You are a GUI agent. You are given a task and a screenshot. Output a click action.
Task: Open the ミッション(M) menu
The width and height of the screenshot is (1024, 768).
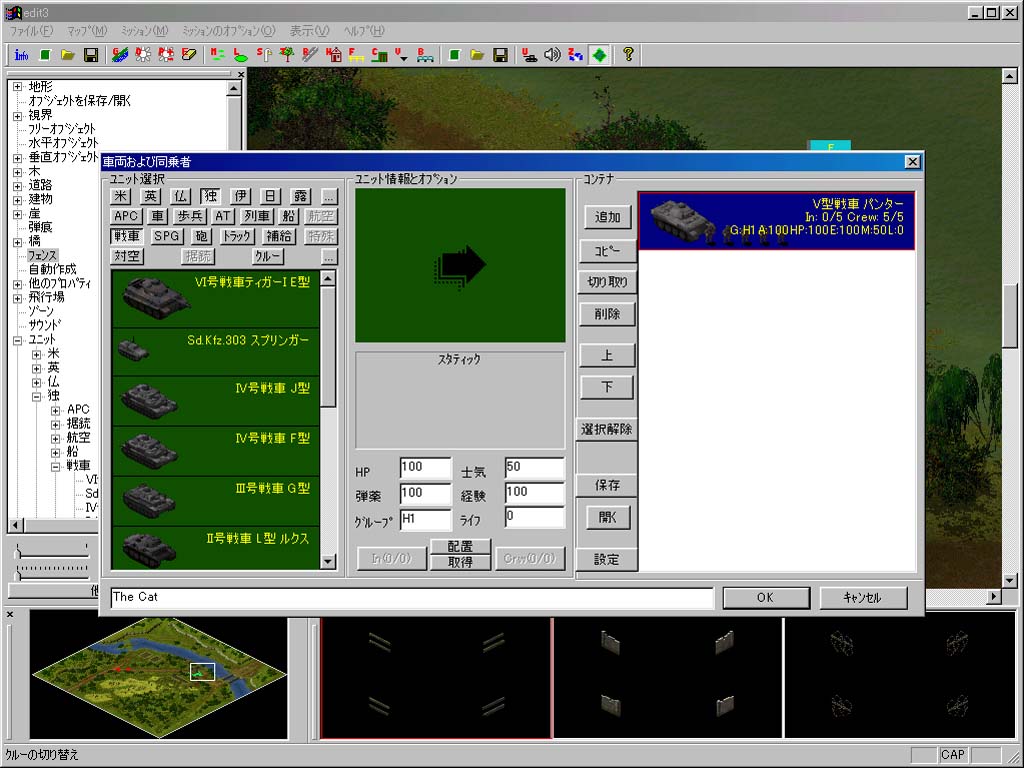click(145, 31)
